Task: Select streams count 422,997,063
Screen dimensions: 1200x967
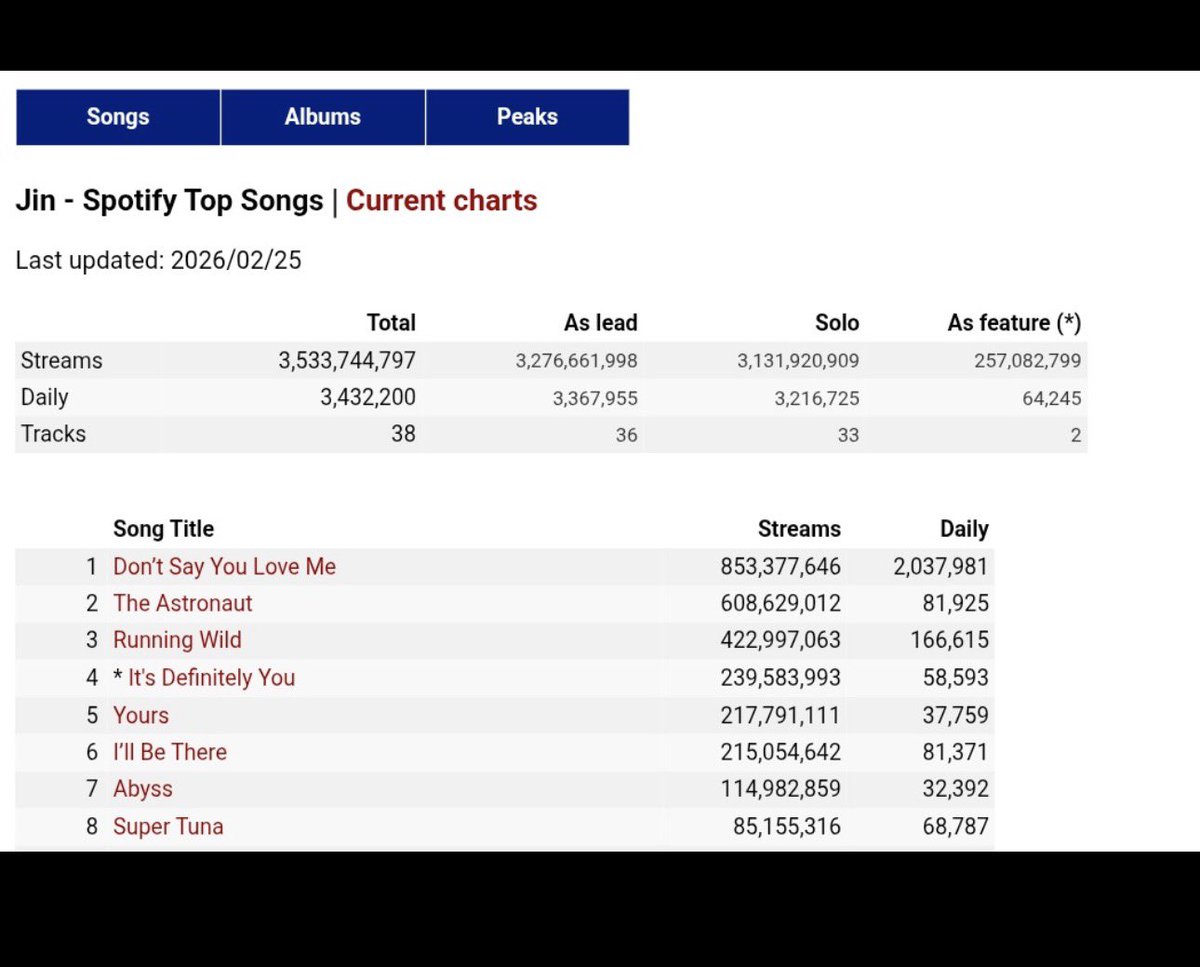Action: click(x=780, y=640)
